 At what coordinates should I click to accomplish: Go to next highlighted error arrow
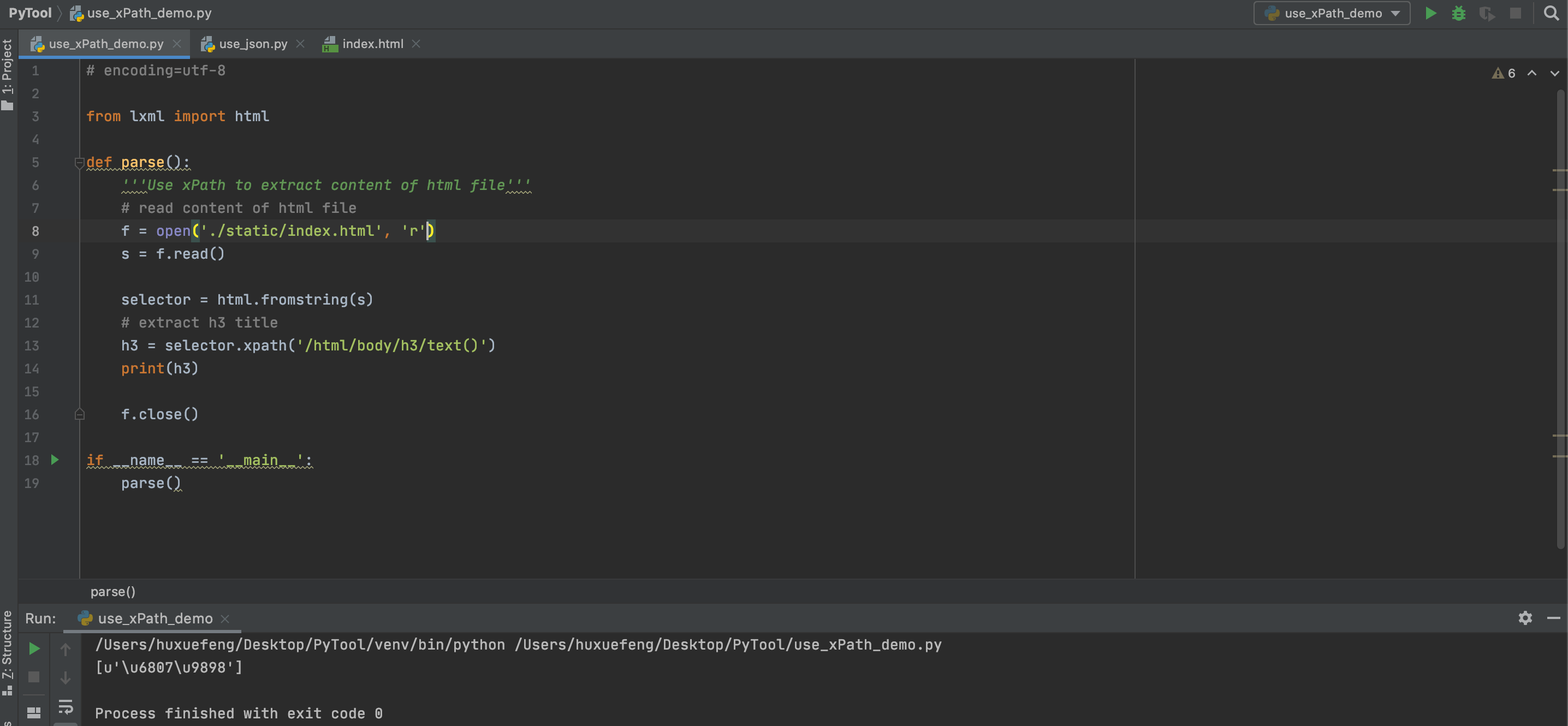(1554, 73)
